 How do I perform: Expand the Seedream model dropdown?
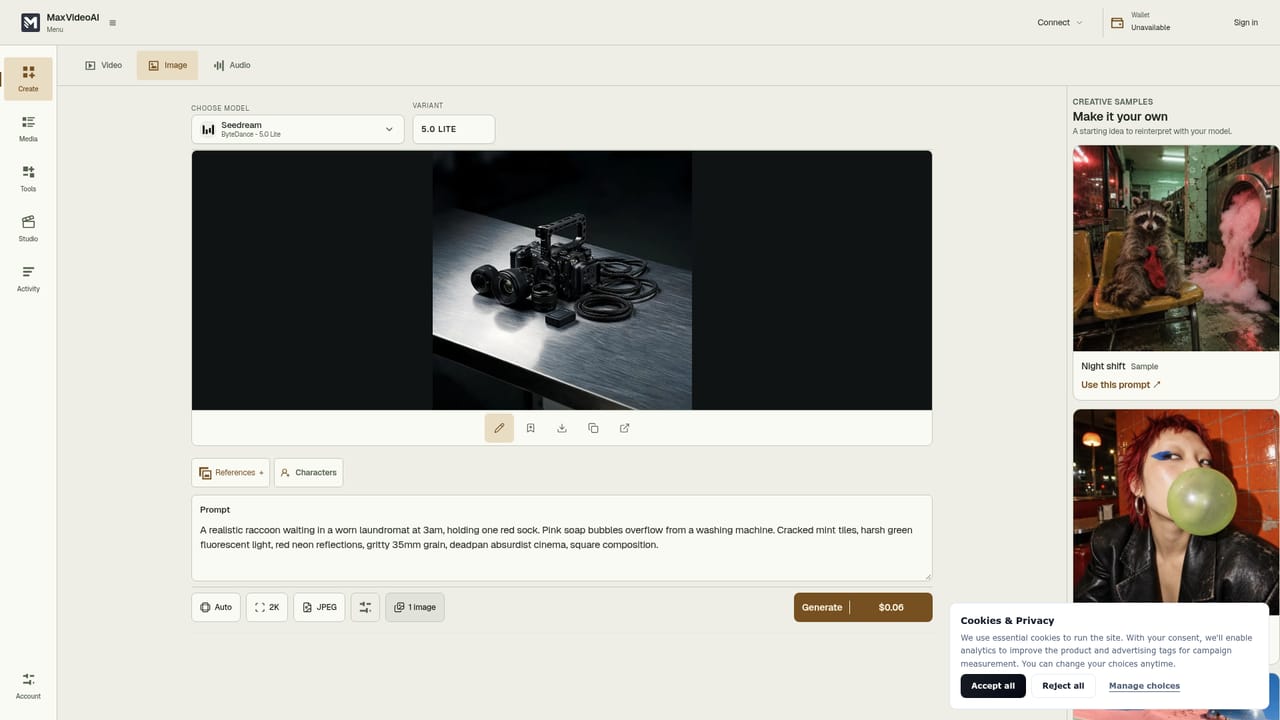tap(298, 129)
